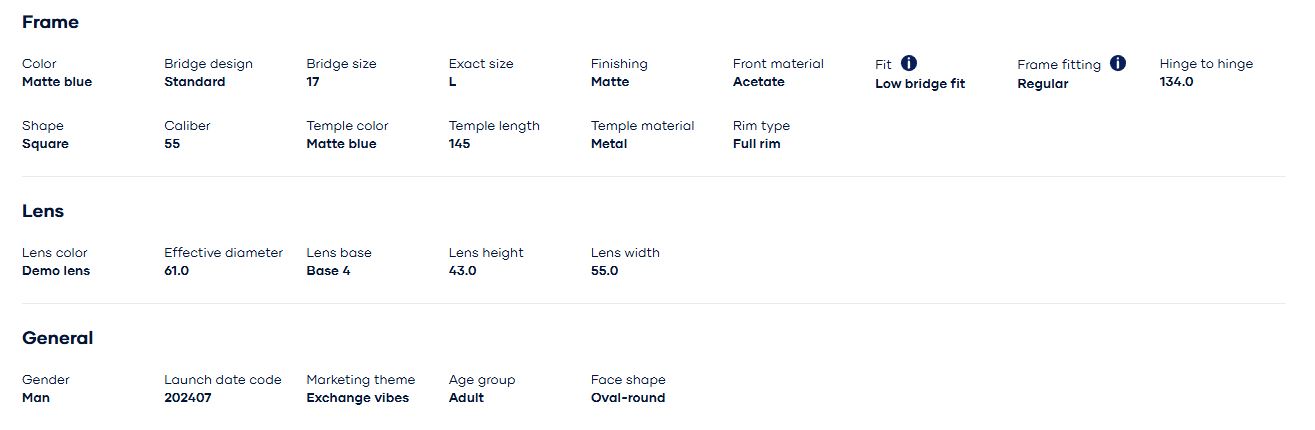1315x430 pixels.
Task: Click the Exchange vibes marketing theme
Action: (x=357, y=398)
